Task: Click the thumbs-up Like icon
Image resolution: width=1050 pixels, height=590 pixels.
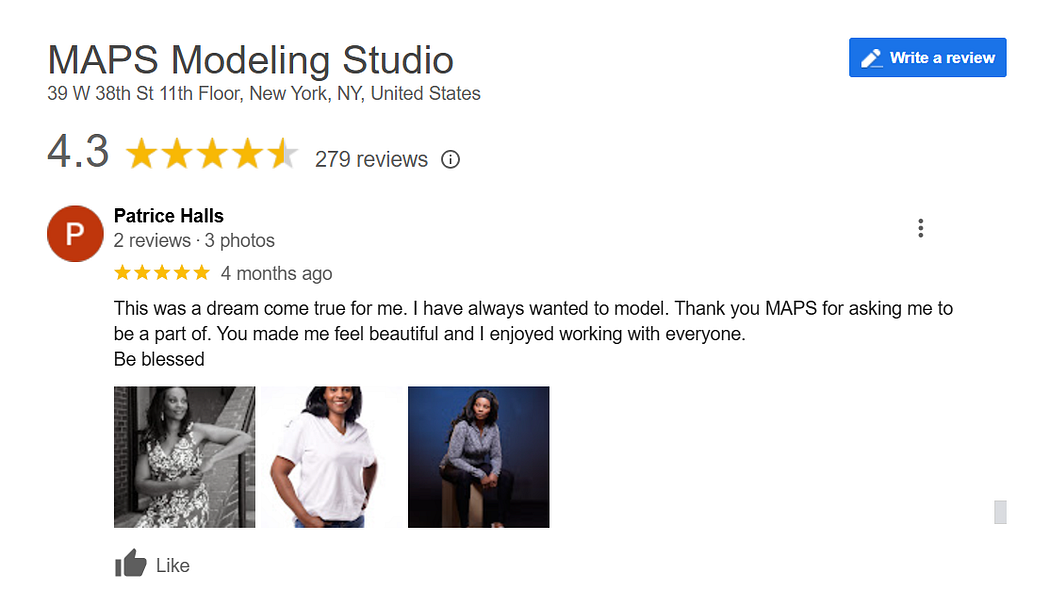Action: click(x=131, y=563)
